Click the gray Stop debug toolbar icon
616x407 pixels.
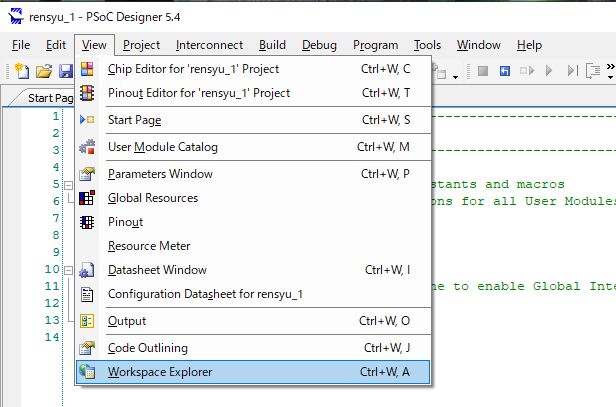pos(483,71)
